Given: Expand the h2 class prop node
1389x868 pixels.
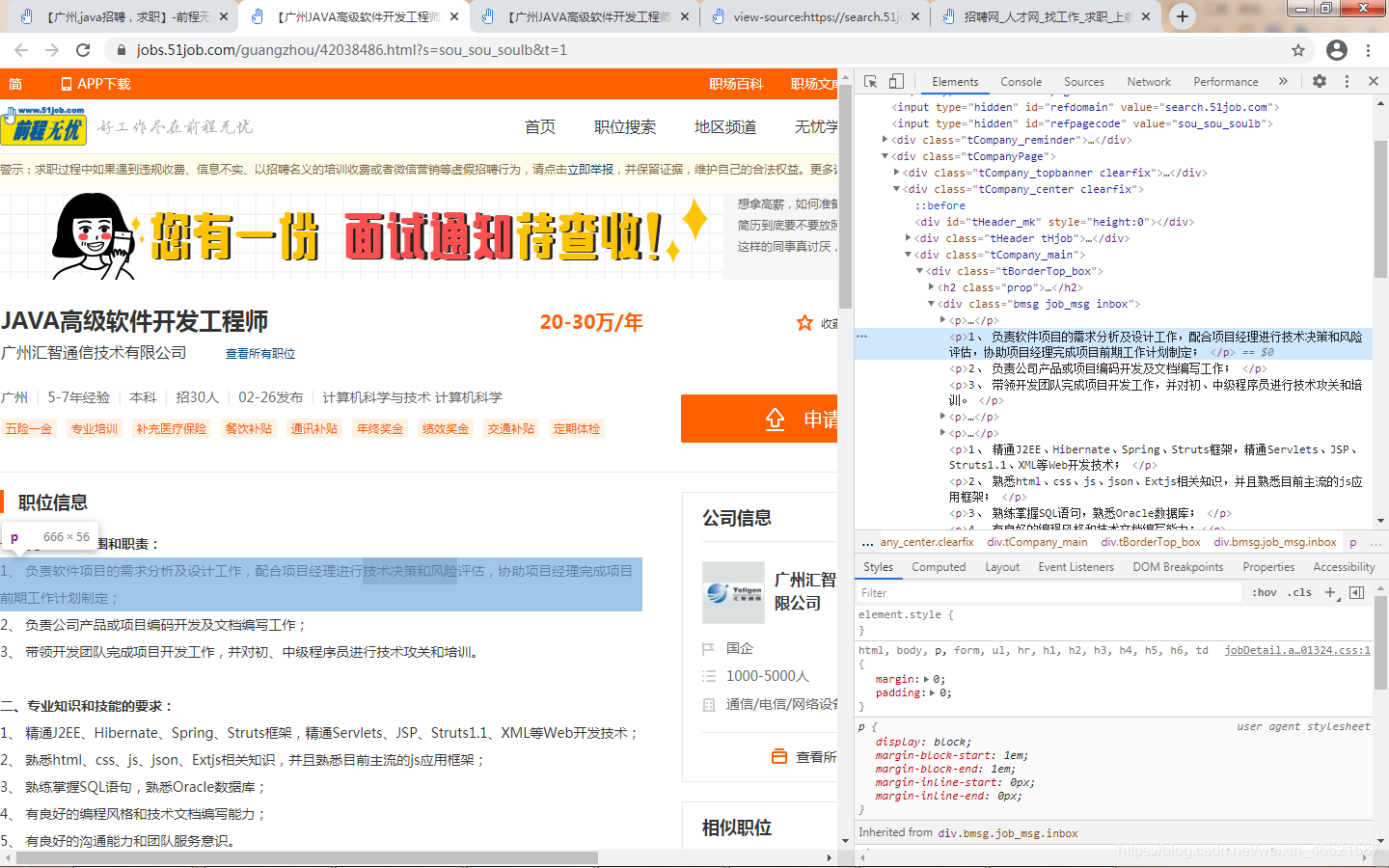Looking at the screenshot, I should tap(931, 287).
